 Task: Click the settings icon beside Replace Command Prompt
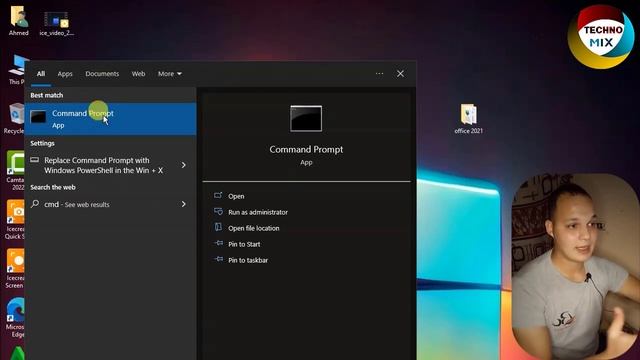[x=35, y=160]
